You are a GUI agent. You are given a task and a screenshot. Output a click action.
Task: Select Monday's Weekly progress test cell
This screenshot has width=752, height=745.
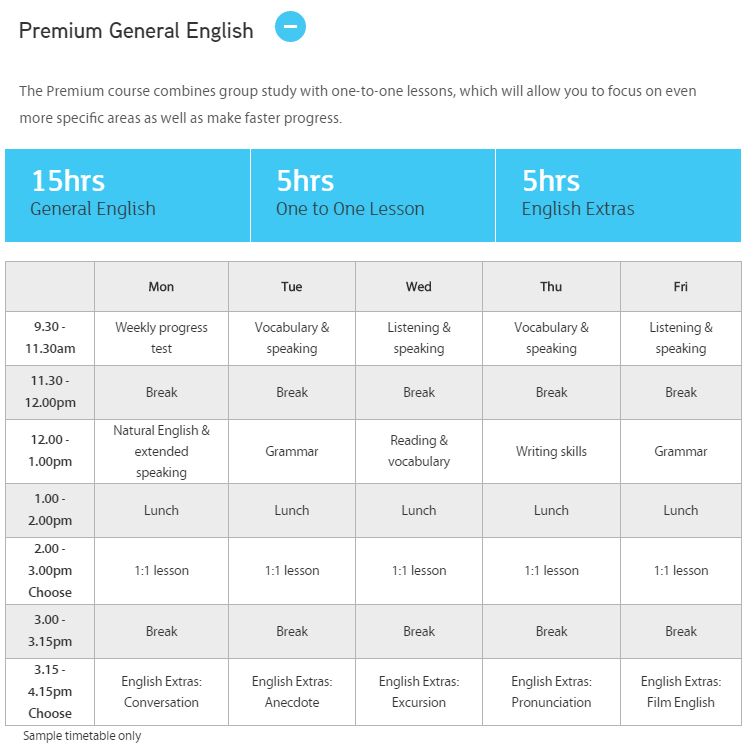(161, 339)
